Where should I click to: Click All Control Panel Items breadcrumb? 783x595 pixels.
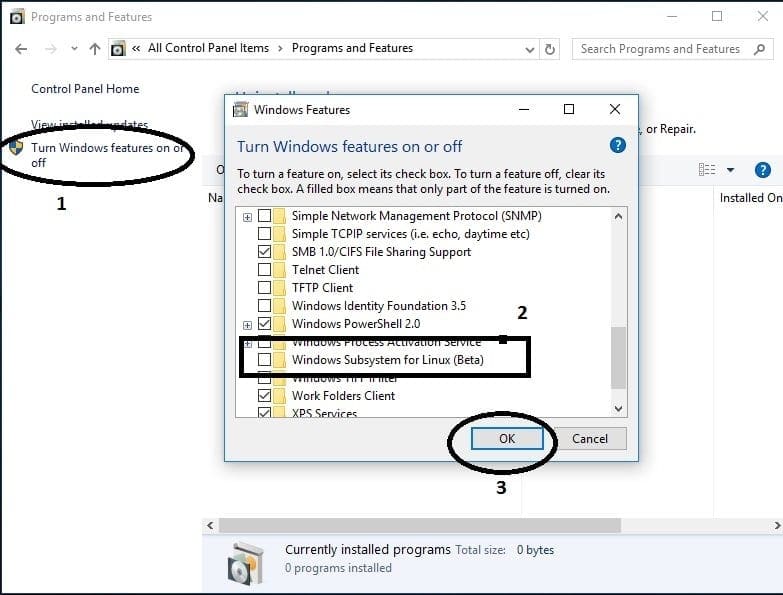point(208,48)
